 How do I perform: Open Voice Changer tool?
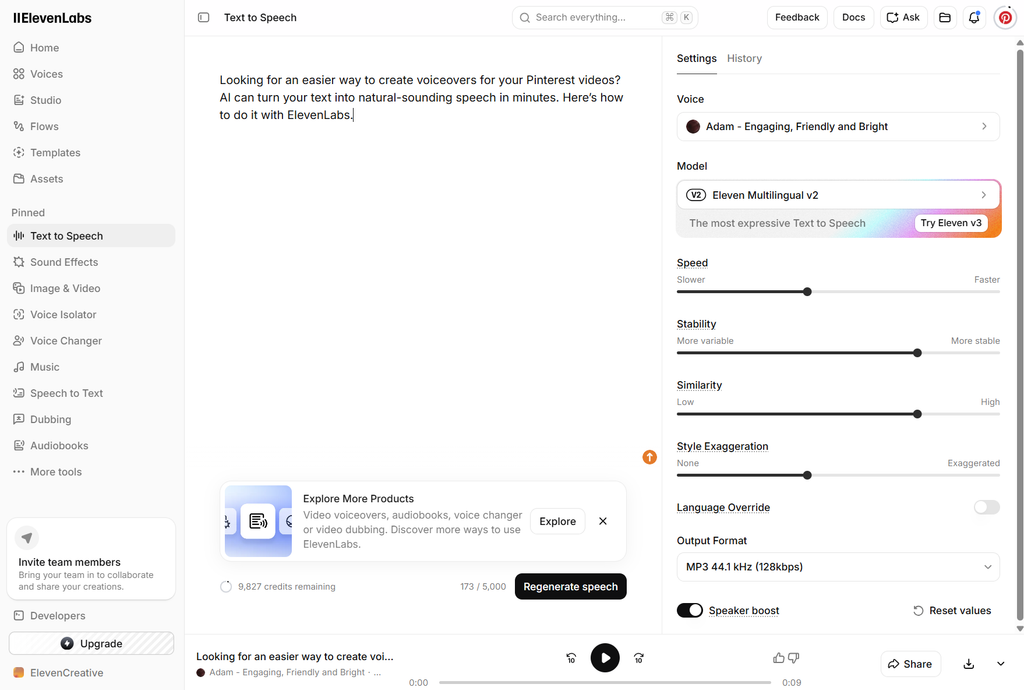pyautogui.click(x=91, y=340)
